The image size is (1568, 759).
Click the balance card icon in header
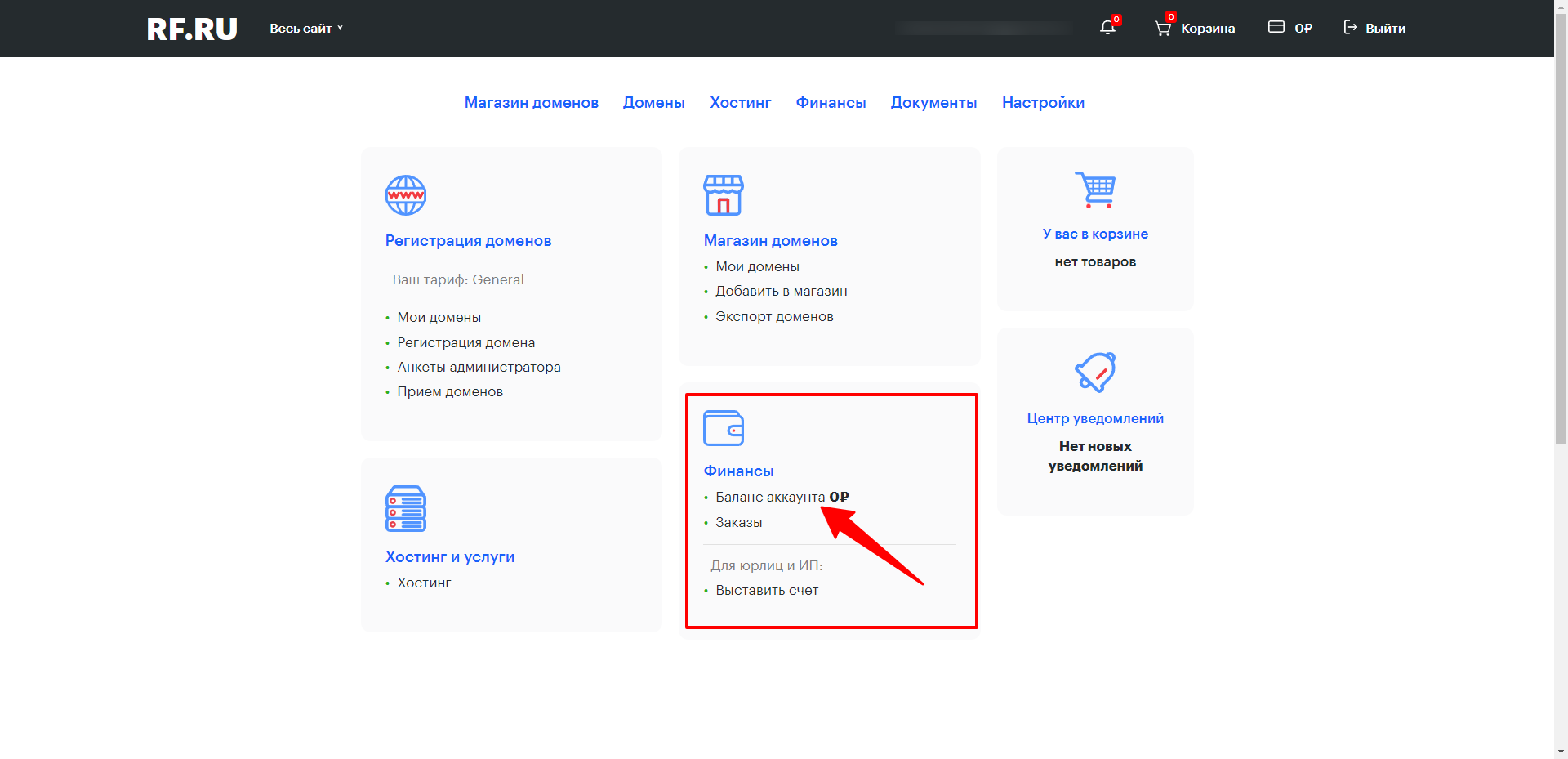1276,28
